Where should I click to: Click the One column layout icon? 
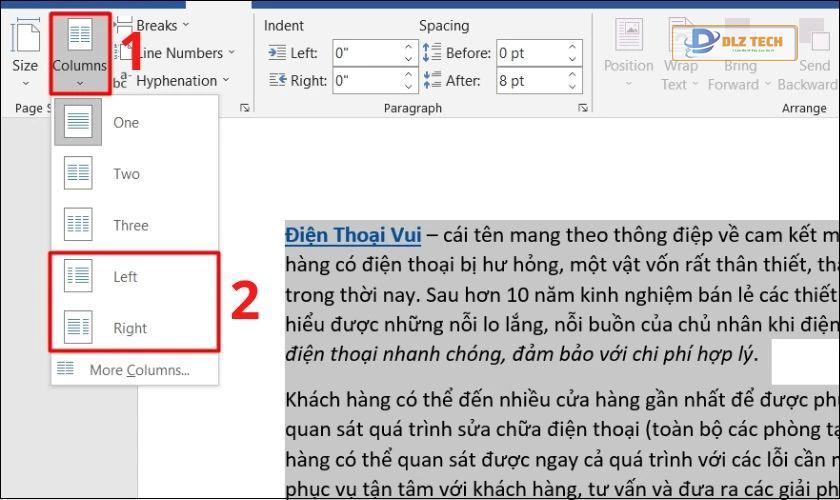tap(78, 122)
